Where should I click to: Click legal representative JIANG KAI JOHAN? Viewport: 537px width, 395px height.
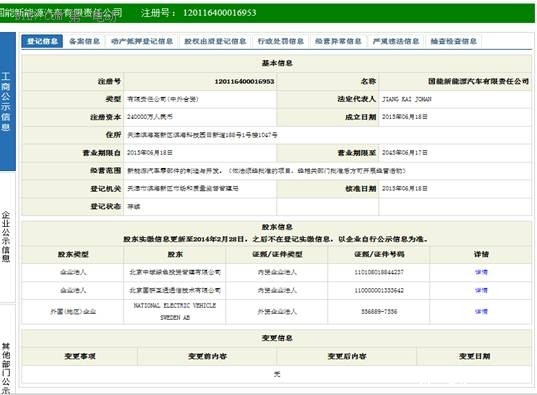pos(407,99)
